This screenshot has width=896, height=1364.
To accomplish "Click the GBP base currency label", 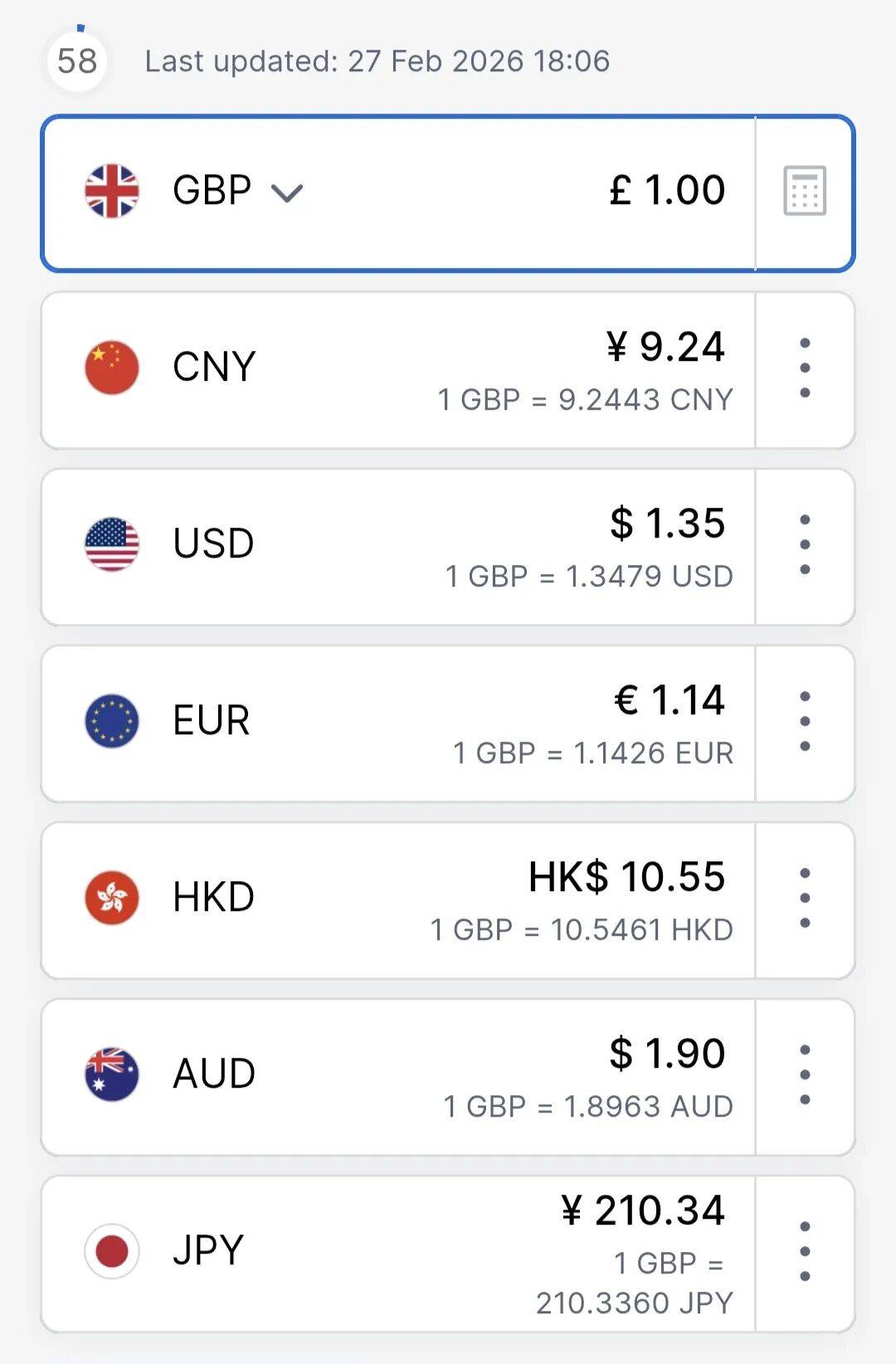I will (x=212, y=191).
